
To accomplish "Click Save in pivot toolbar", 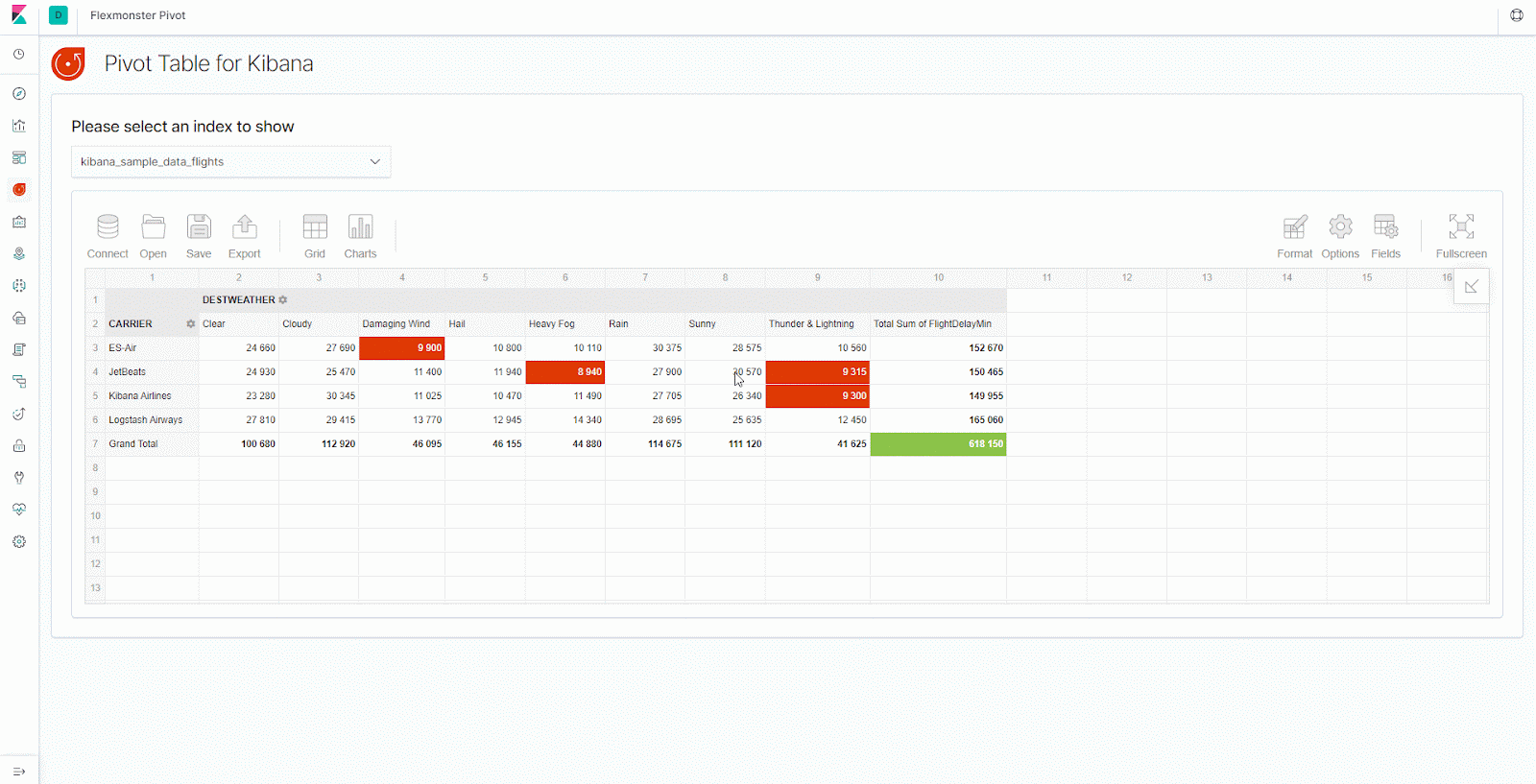I will click(x=199, y=236).
